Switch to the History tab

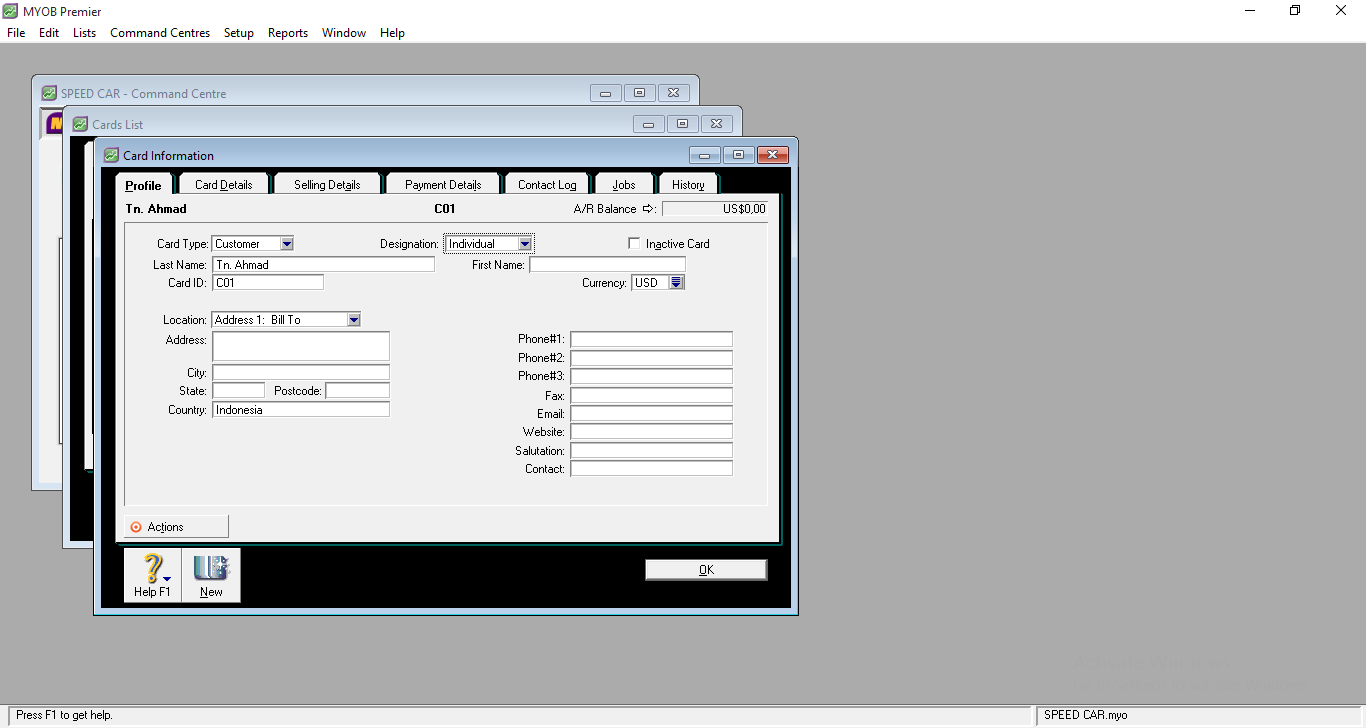pyautogui.click(x=688, y=184)
